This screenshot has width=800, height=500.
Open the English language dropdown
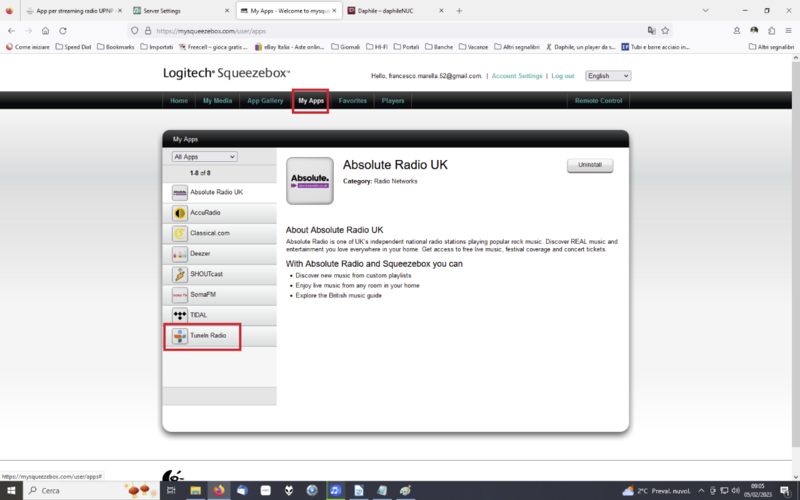click(x=608, y=76)
